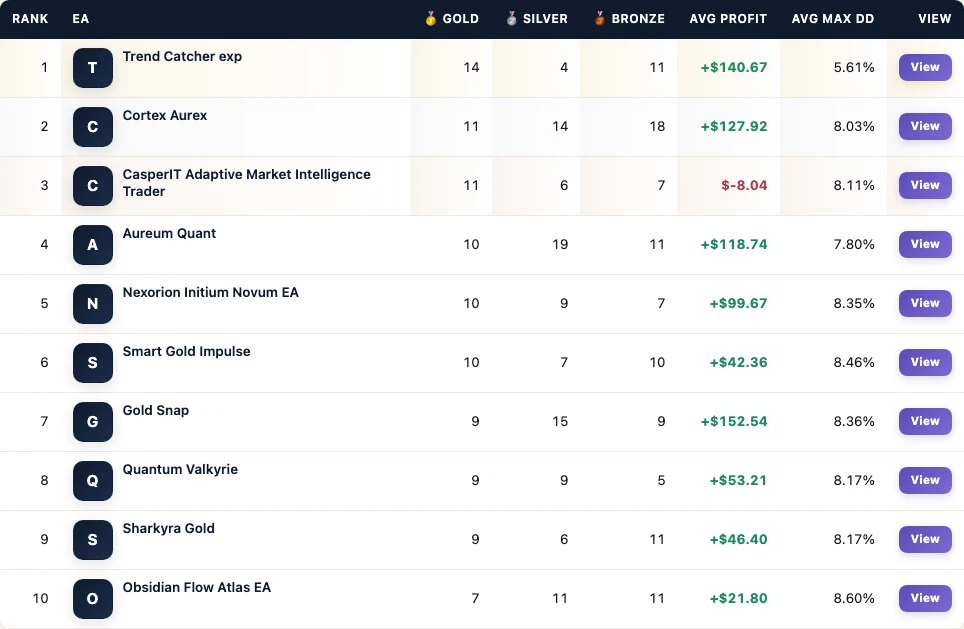Image resolution: width=964 pixels, height=629 pixels.
Task: Click the C avatar icon next to Cortex Aurex
Action: point(93,127)
